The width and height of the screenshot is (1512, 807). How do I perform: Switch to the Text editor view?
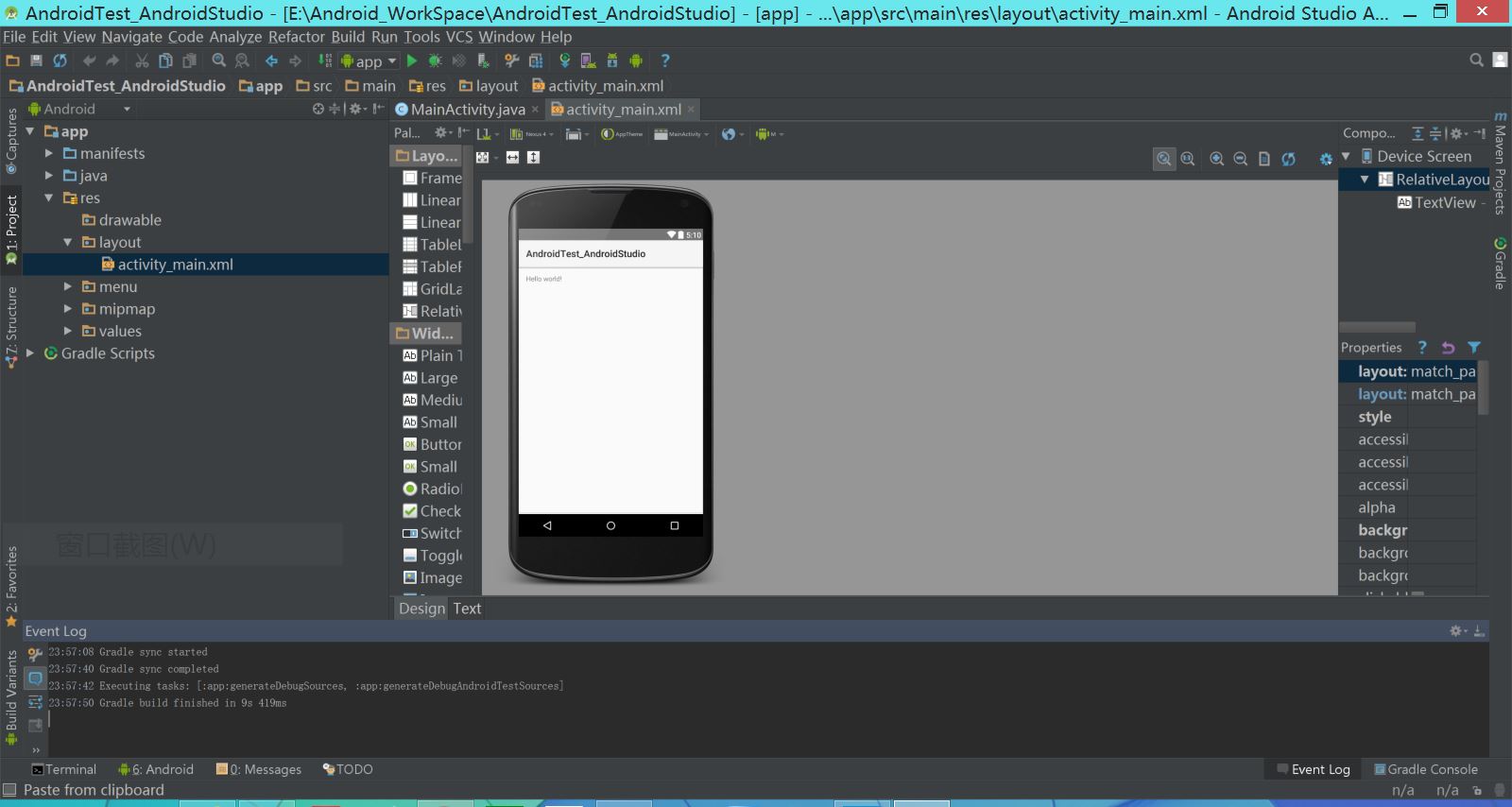(467, 609)
